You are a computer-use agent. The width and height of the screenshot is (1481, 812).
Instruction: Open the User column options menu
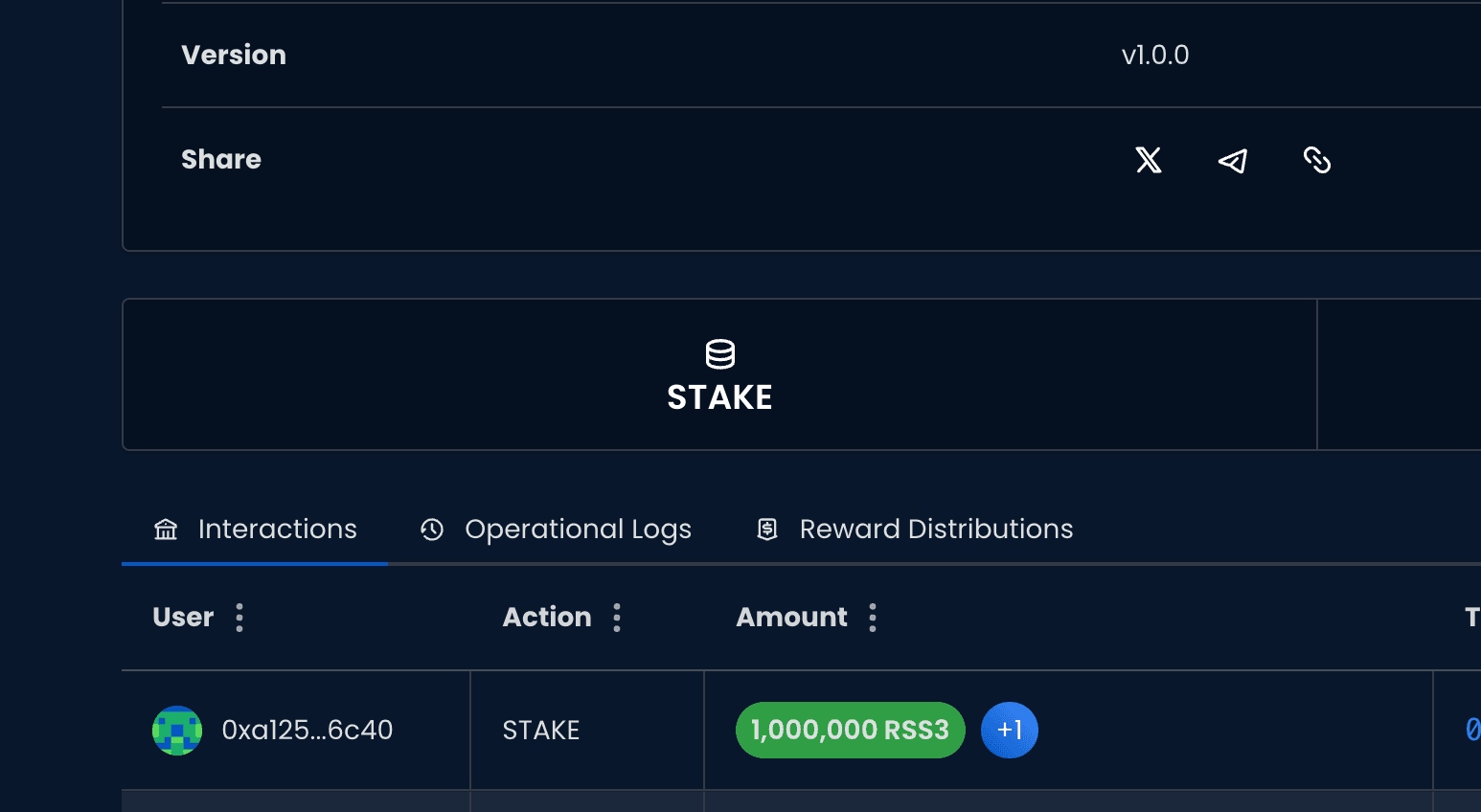point(239,618)
